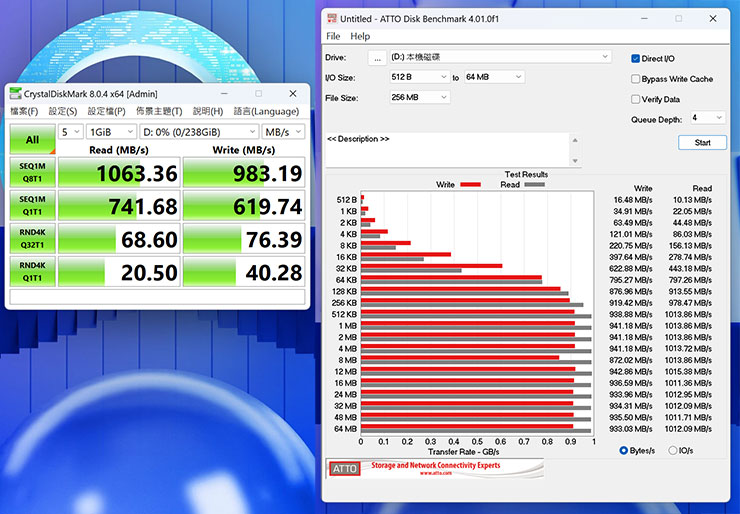Click the gray Read legend swatch

[534, 185]
